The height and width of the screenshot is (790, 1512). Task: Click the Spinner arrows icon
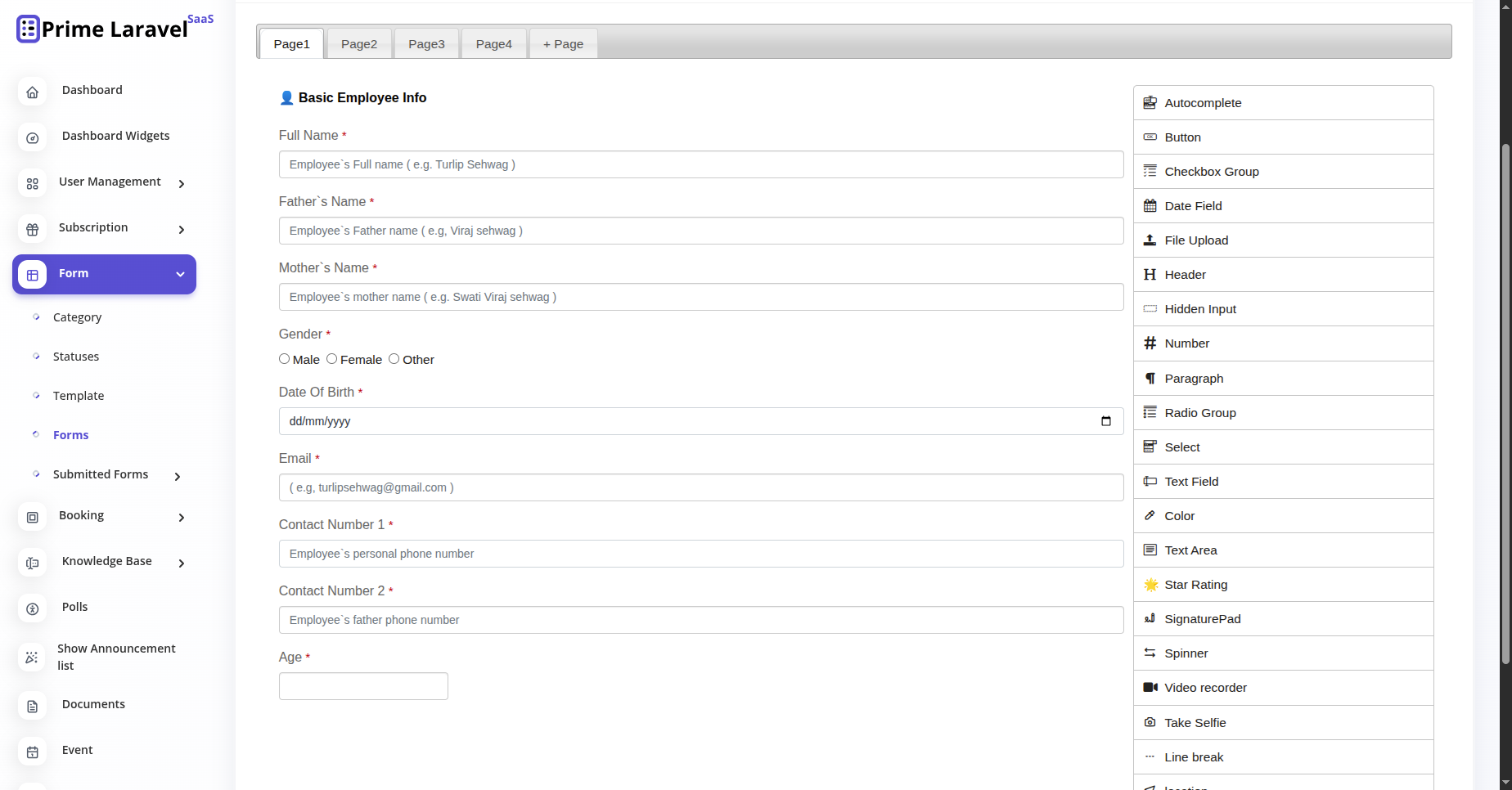coord(1150,653)
